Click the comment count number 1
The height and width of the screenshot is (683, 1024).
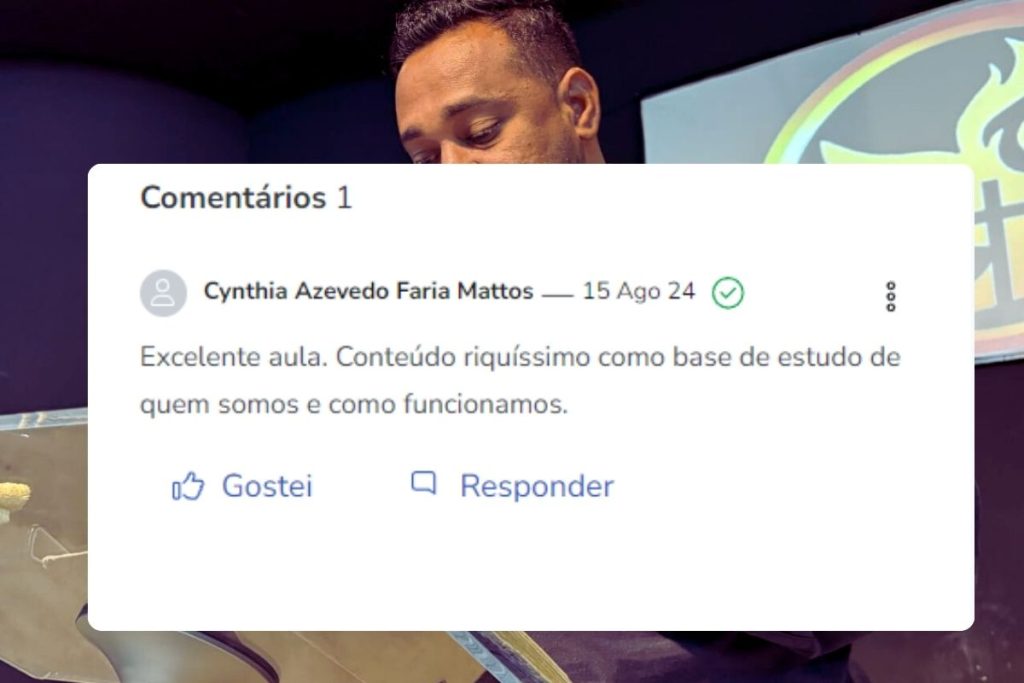(344, 198)
